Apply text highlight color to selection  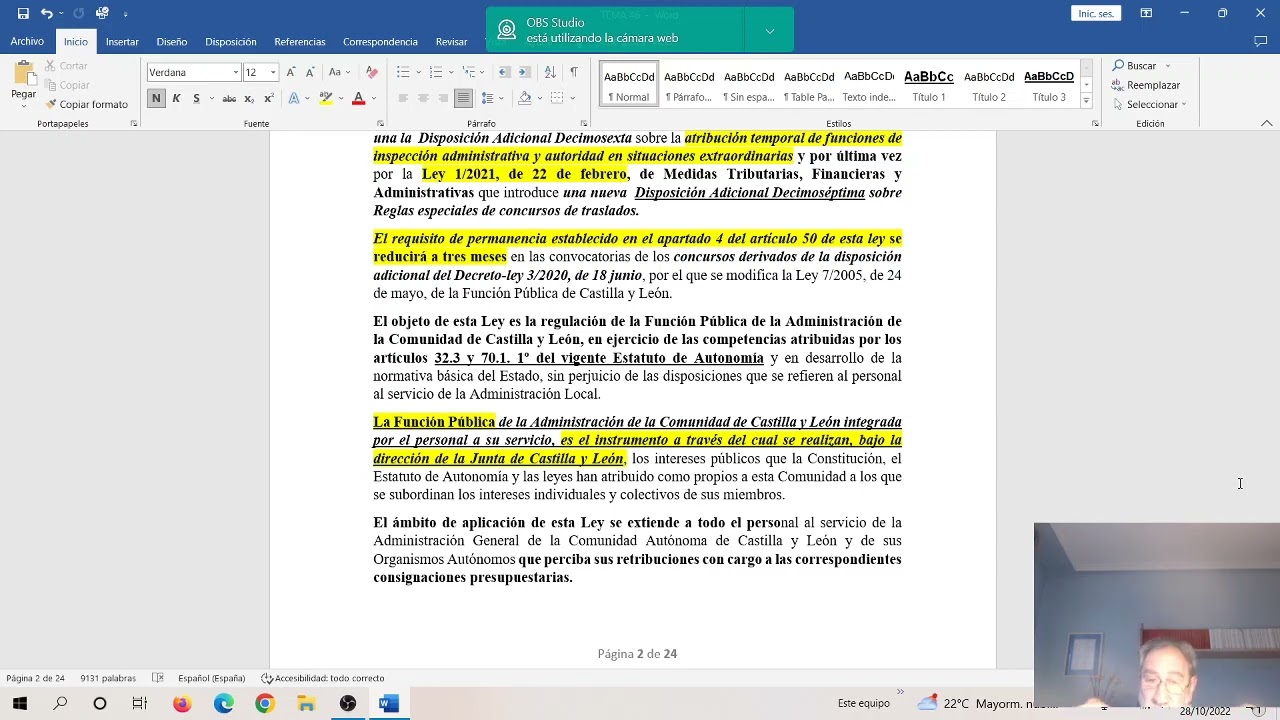click(x=325, y=96)
